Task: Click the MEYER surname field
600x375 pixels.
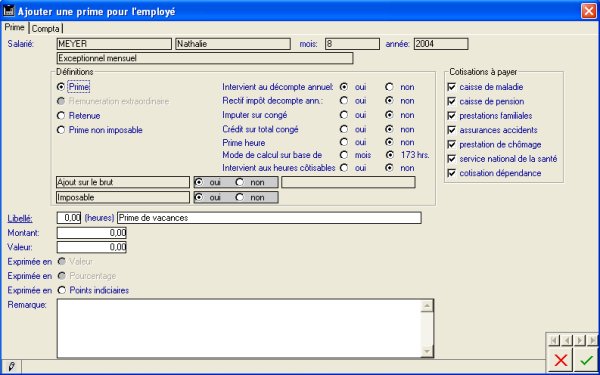Action: point(114,44)
